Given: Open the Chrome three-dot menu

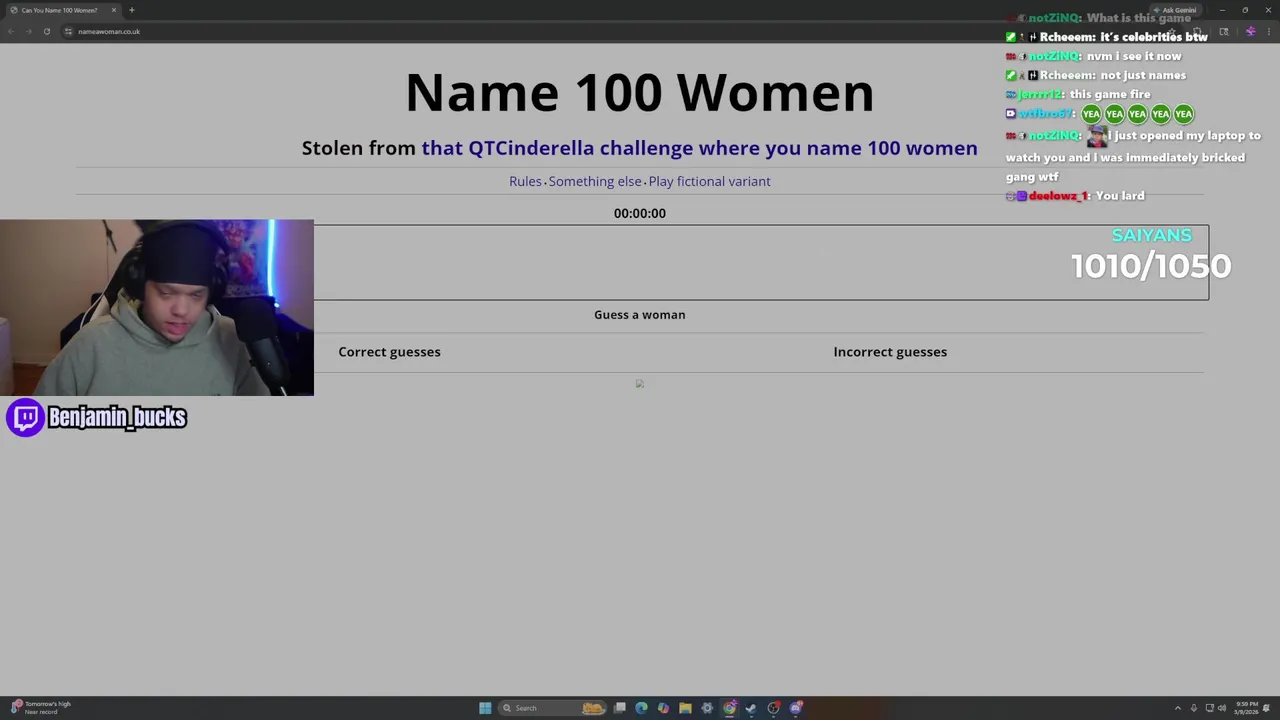Looking at the screenshot, I should (1269, 31).
